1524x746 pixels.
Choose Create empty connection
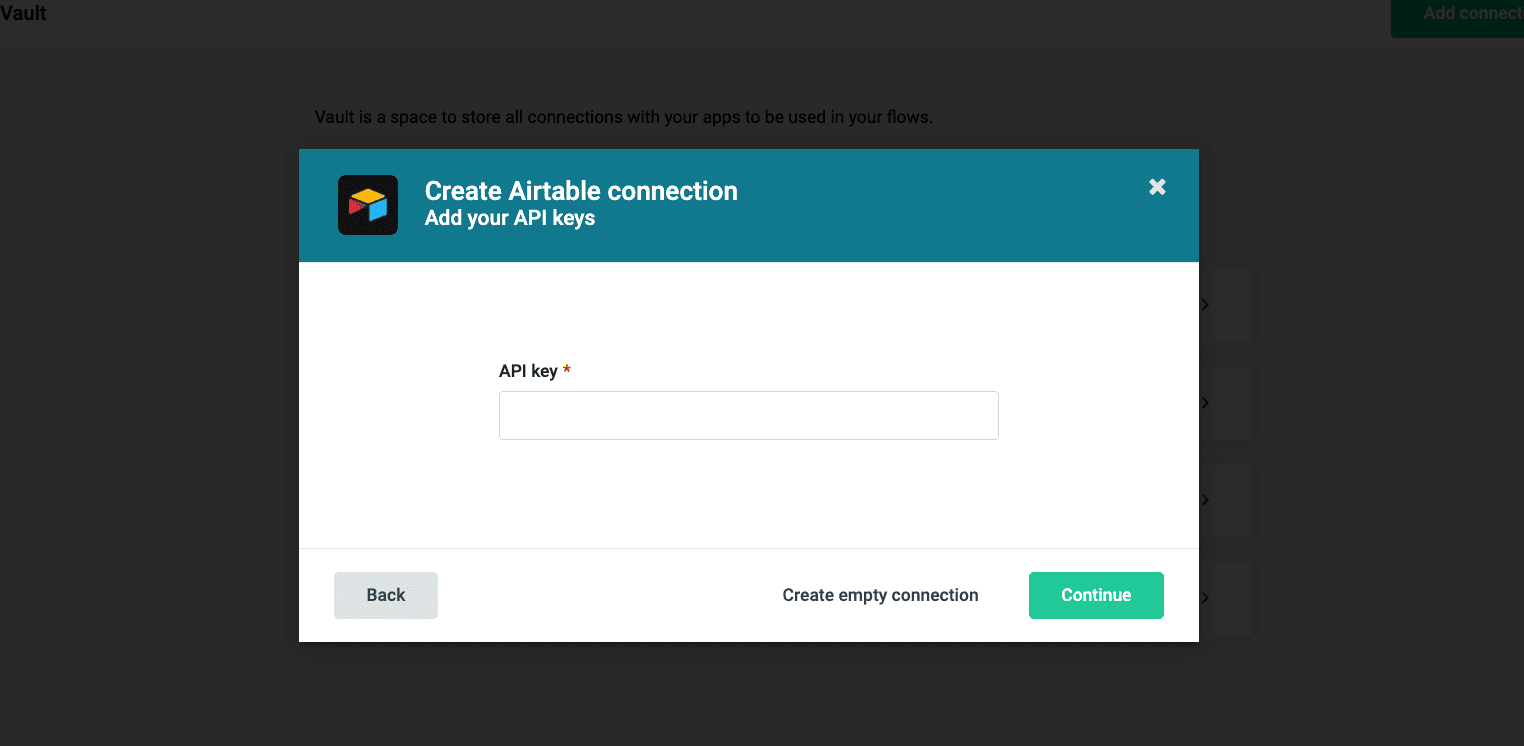click(880, 595)
